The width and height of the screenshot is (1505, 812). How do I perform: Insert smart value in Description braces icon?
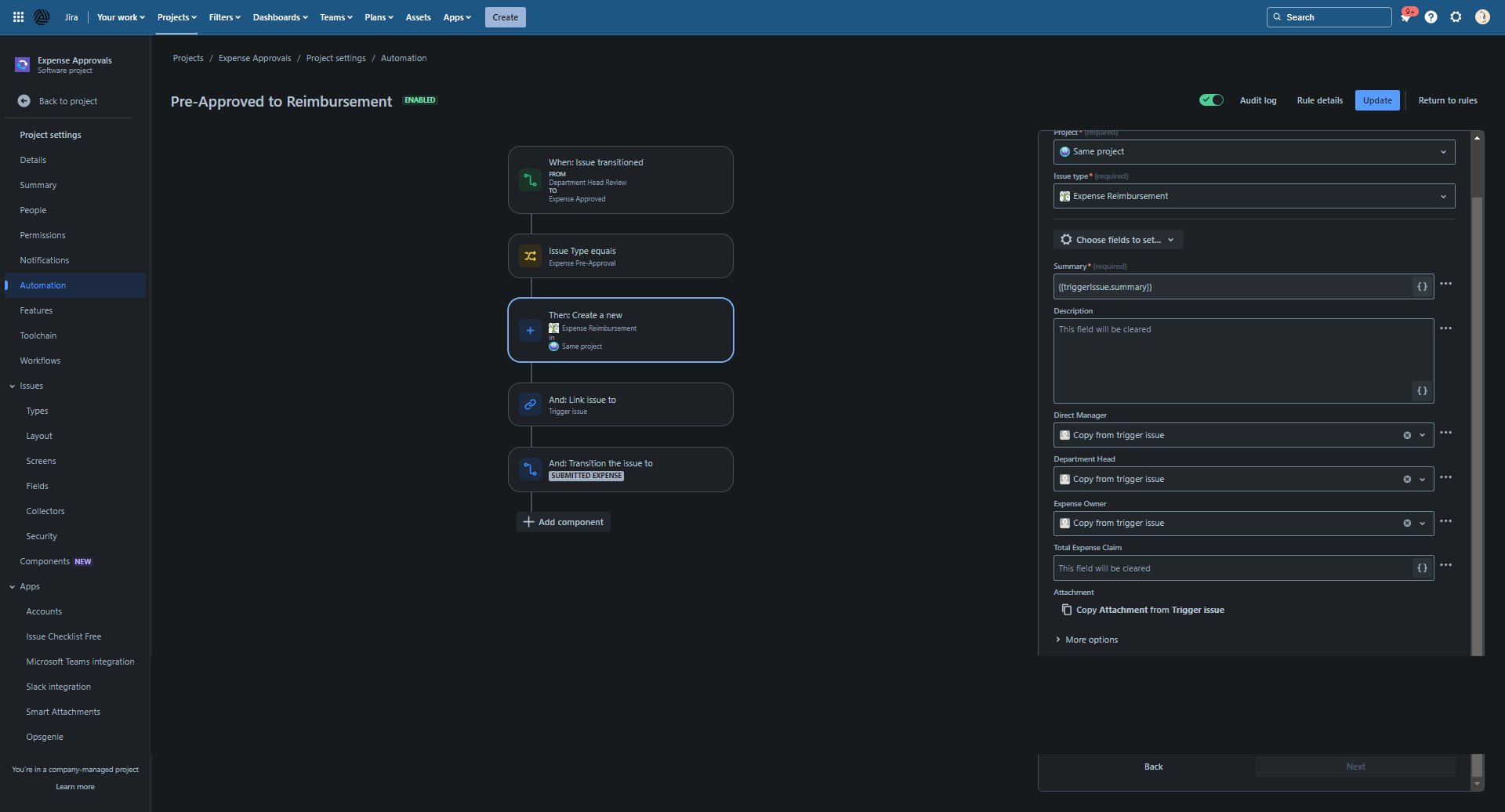[x=1422, y=390]
